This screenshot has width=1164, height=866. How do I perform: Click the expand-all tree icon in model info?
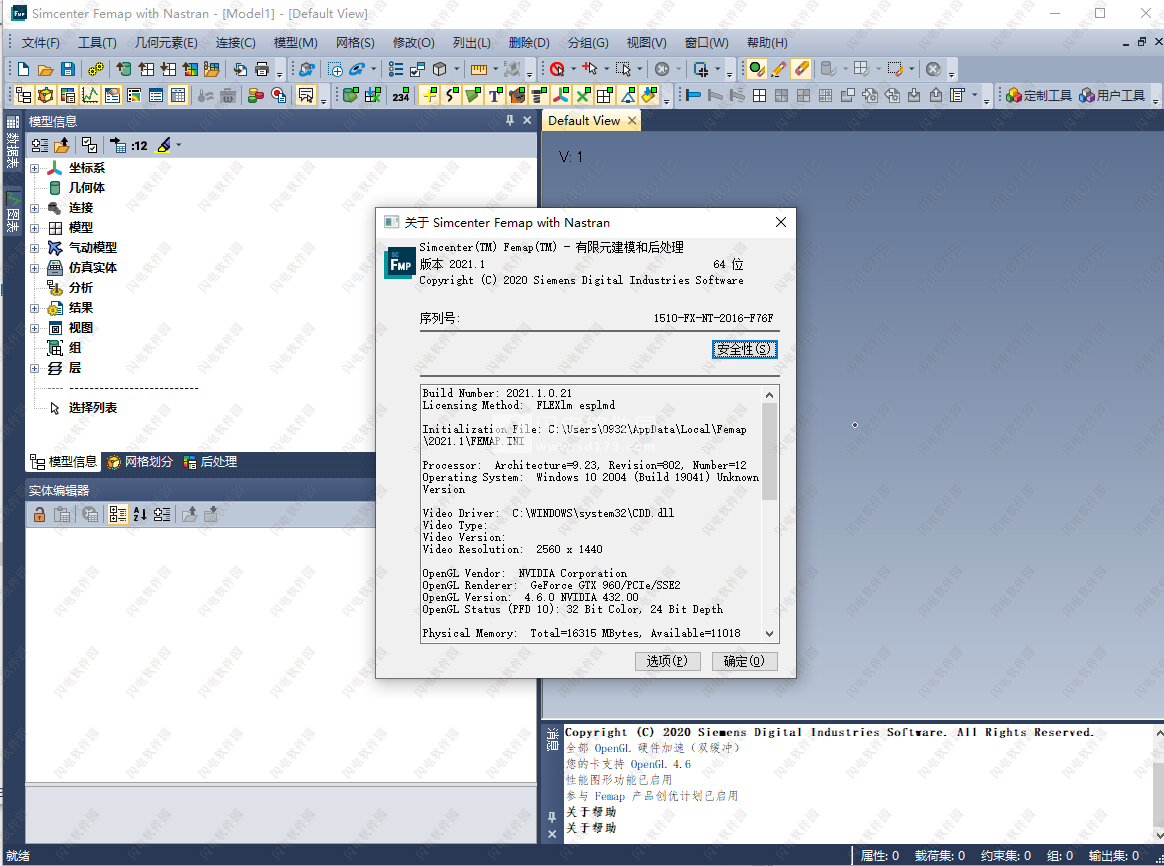[x=39, y=145]
